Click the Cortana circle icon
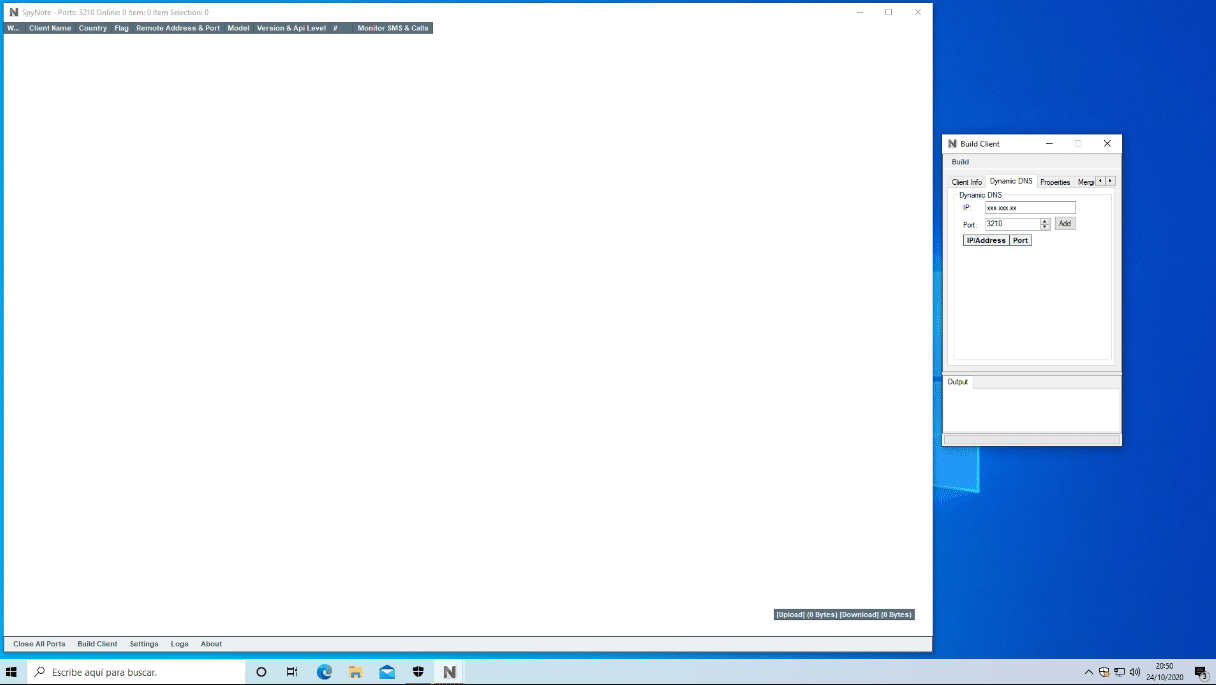1216x685 pixels. pos(262,672)
